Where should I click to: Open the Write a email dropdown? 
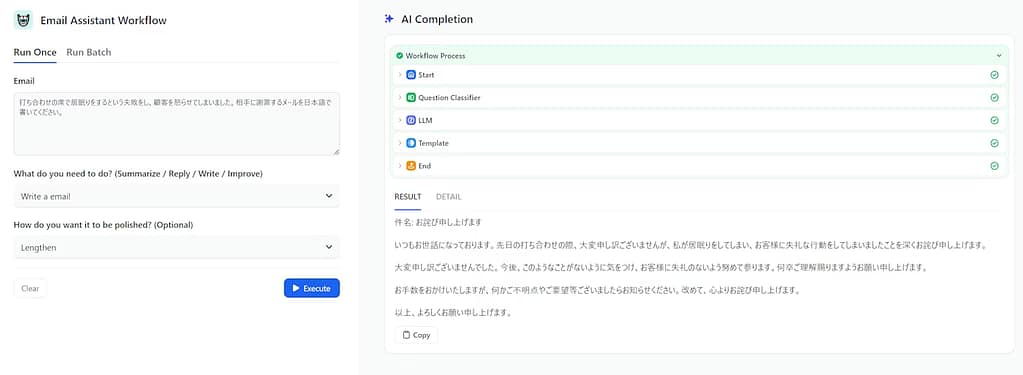tap(176, 196)
